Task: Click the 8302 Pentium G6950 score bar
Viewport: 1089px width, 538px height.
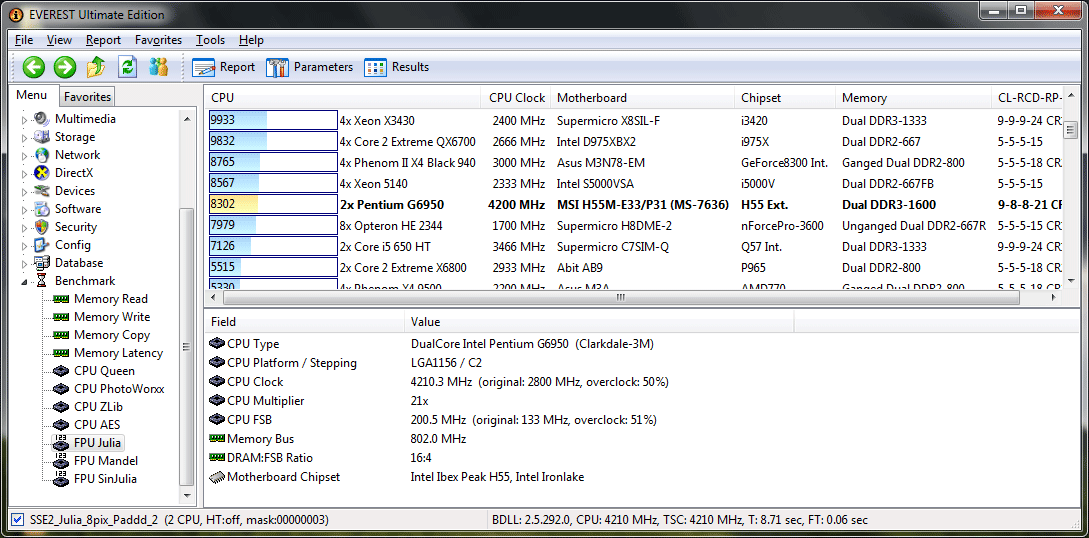Action: click(273, 205)
